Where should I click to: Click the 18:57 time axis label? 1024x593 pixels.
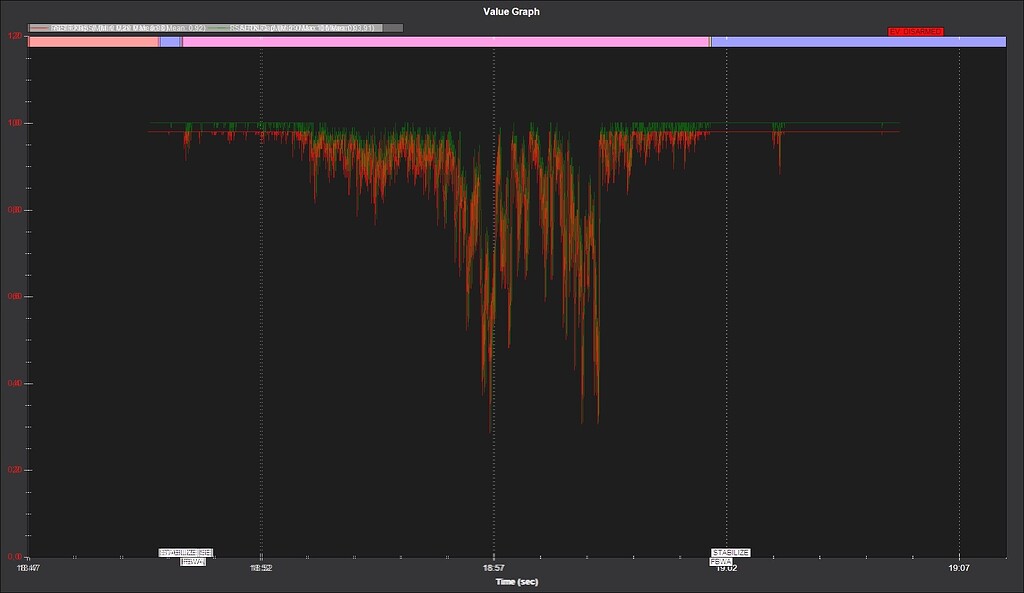coord(494,566)
